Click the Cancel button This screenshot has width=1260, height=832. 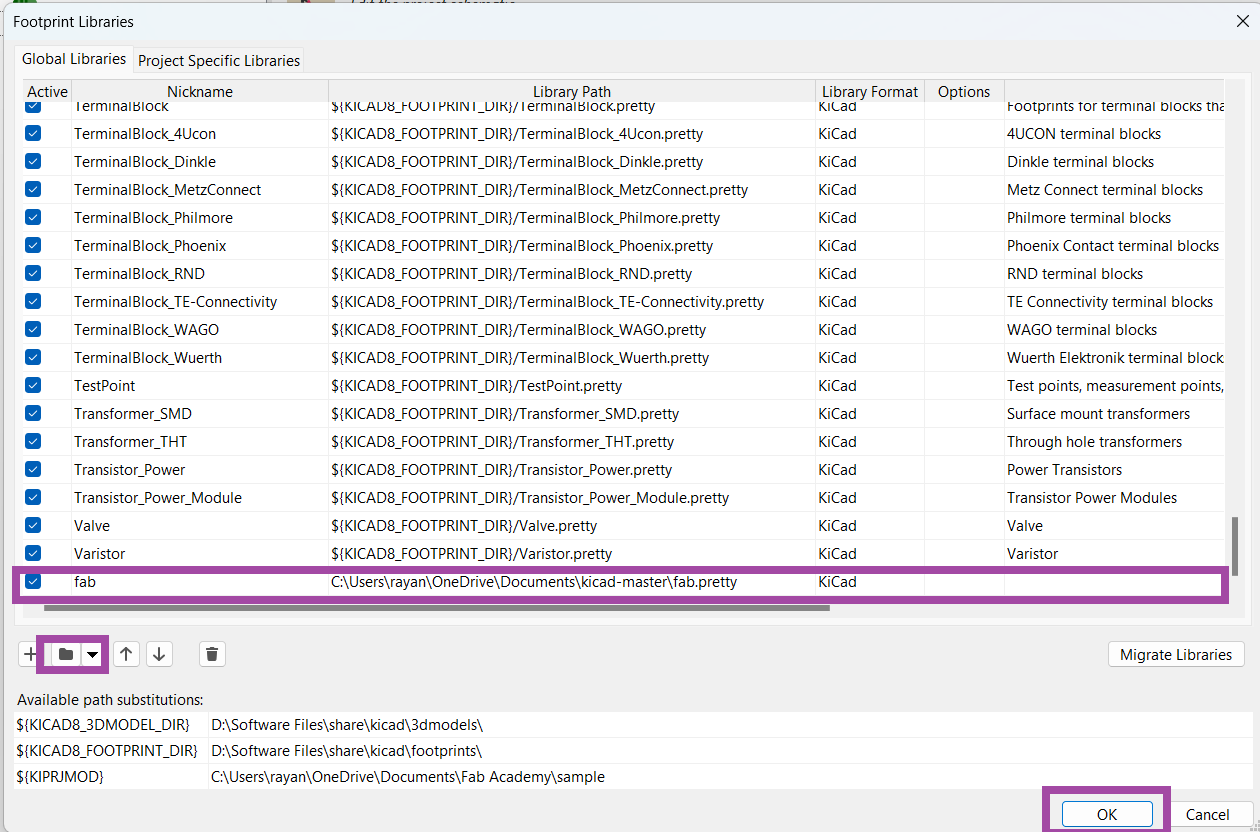point(1207,814)
